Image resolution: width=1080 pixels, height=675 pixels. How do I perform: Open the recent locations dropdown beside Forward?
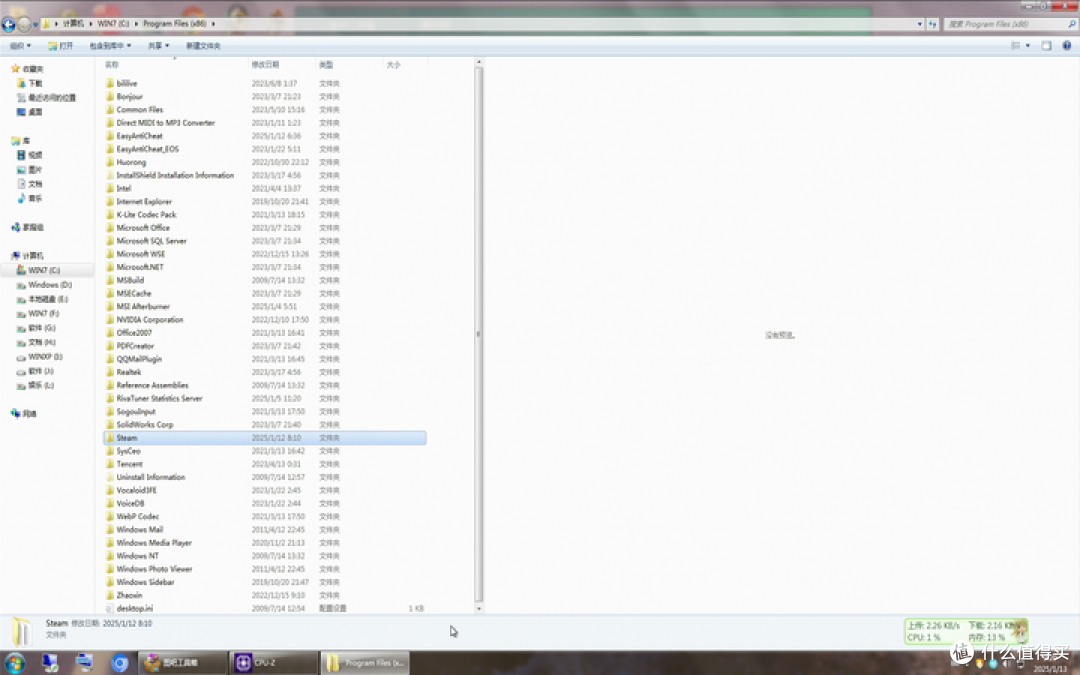pyautogui.click(x=35, y=25)
